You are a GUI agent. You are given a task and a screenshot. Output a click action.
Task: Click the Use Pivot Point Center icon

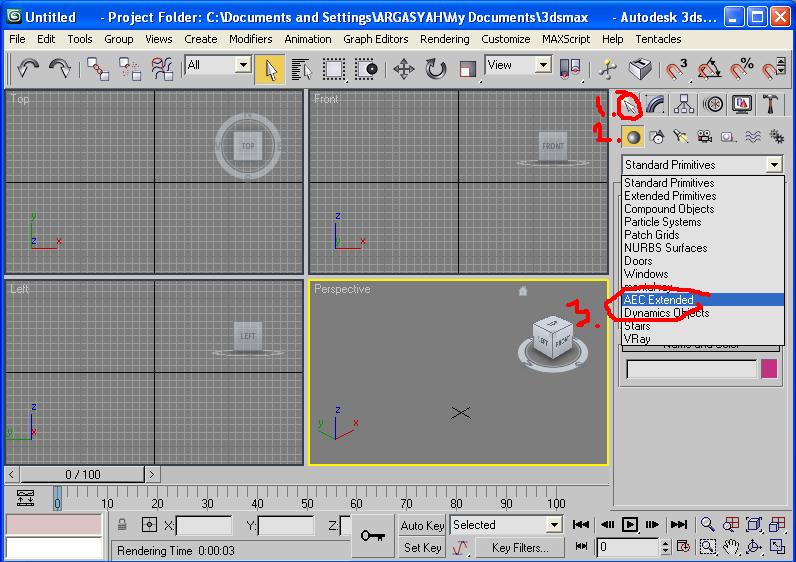(570, 68)
